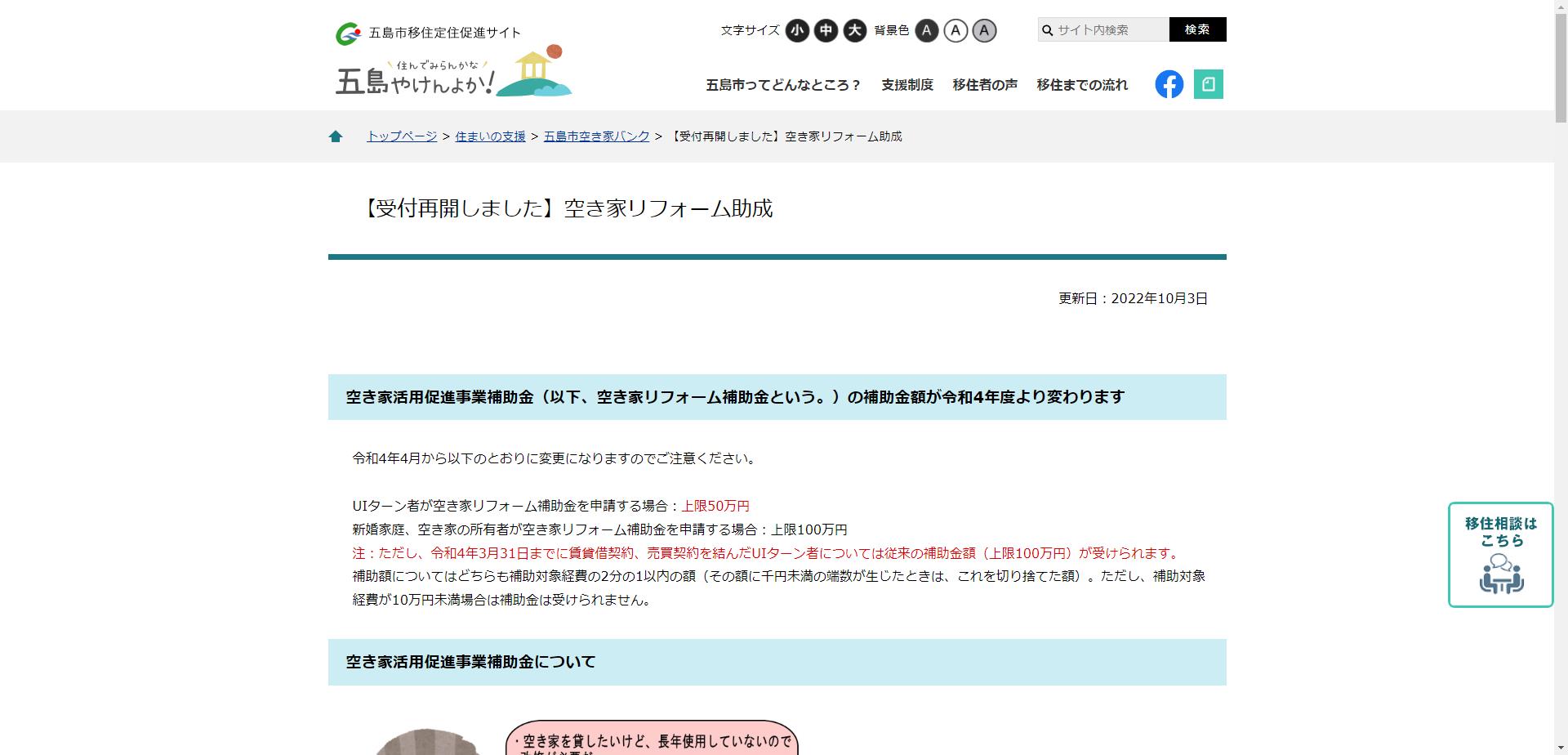
Task: Click line about 新婚家庭 上限100万円
Action: click(599, 529)
